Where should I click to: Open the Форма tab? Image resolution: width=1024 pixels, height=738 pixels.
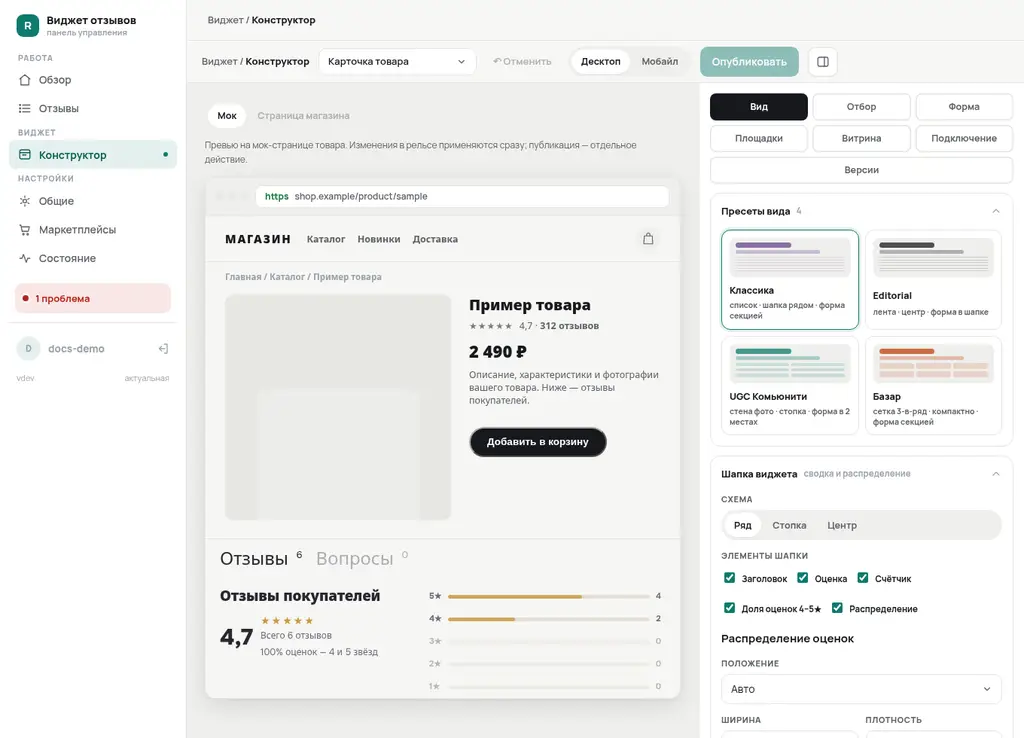click(964, 106)
